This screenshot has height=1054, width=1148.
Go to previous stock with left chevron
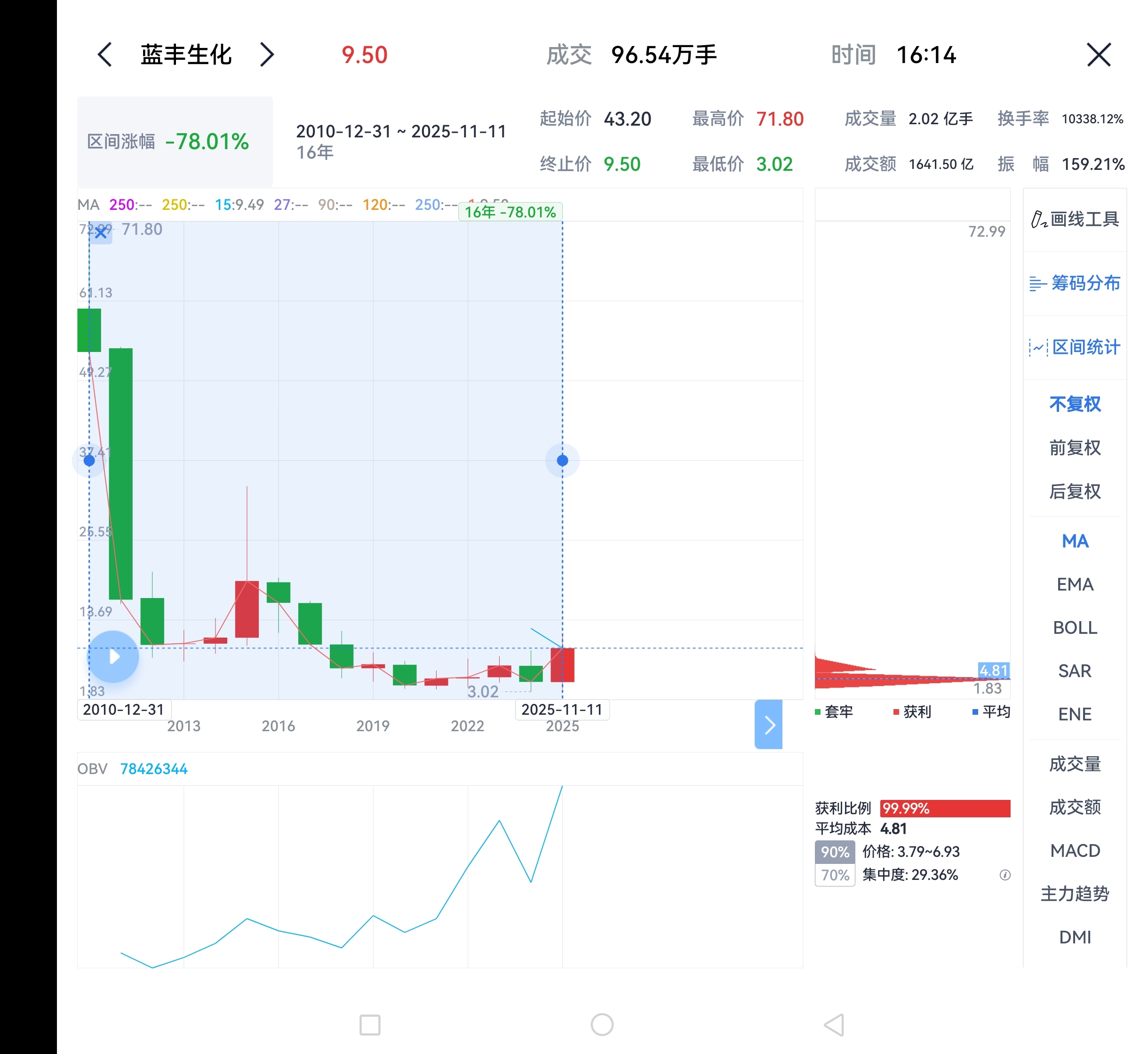pyautogui.click(x=105, y=55)
